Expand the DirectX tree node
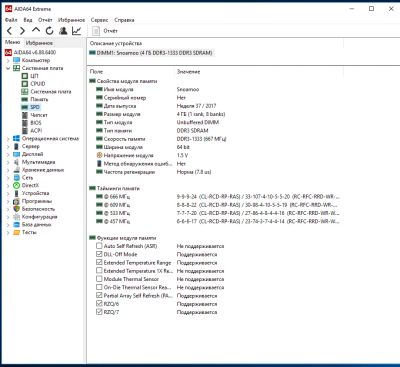This screenshot has width=400, height=367. tap(8, 186)
